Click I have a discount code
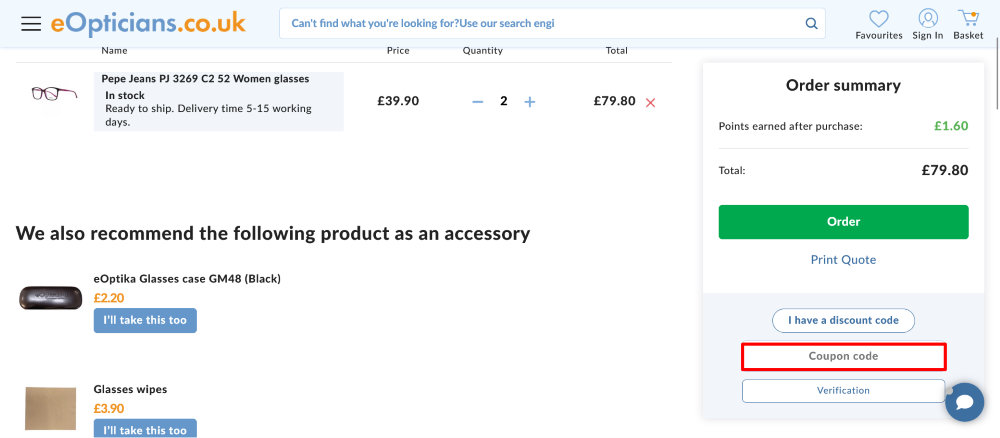1000x438 pixels. pyautogui.click(x=843, y=320)
